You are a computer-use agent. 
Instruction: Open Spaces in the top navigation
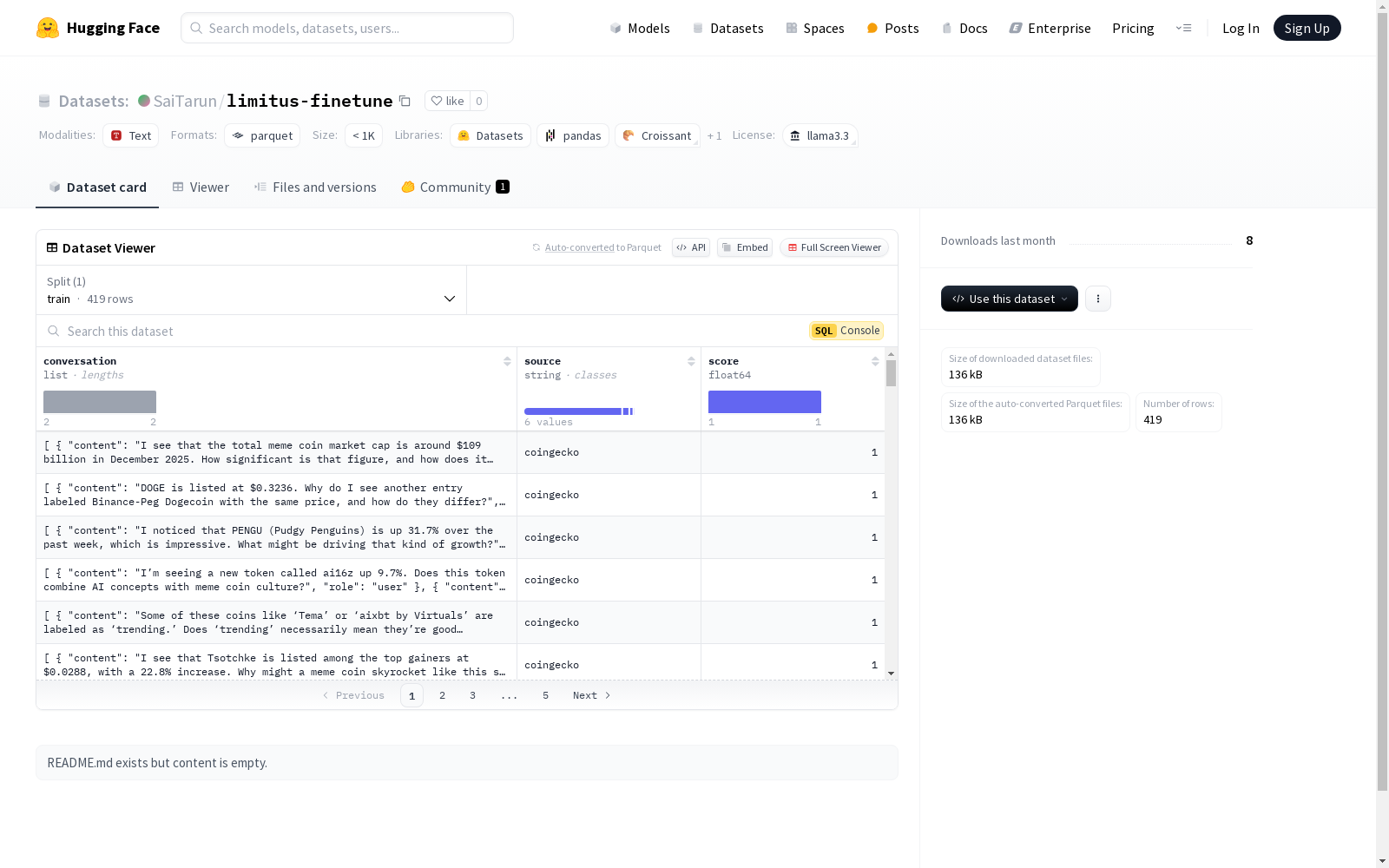[x=814, y=28]
